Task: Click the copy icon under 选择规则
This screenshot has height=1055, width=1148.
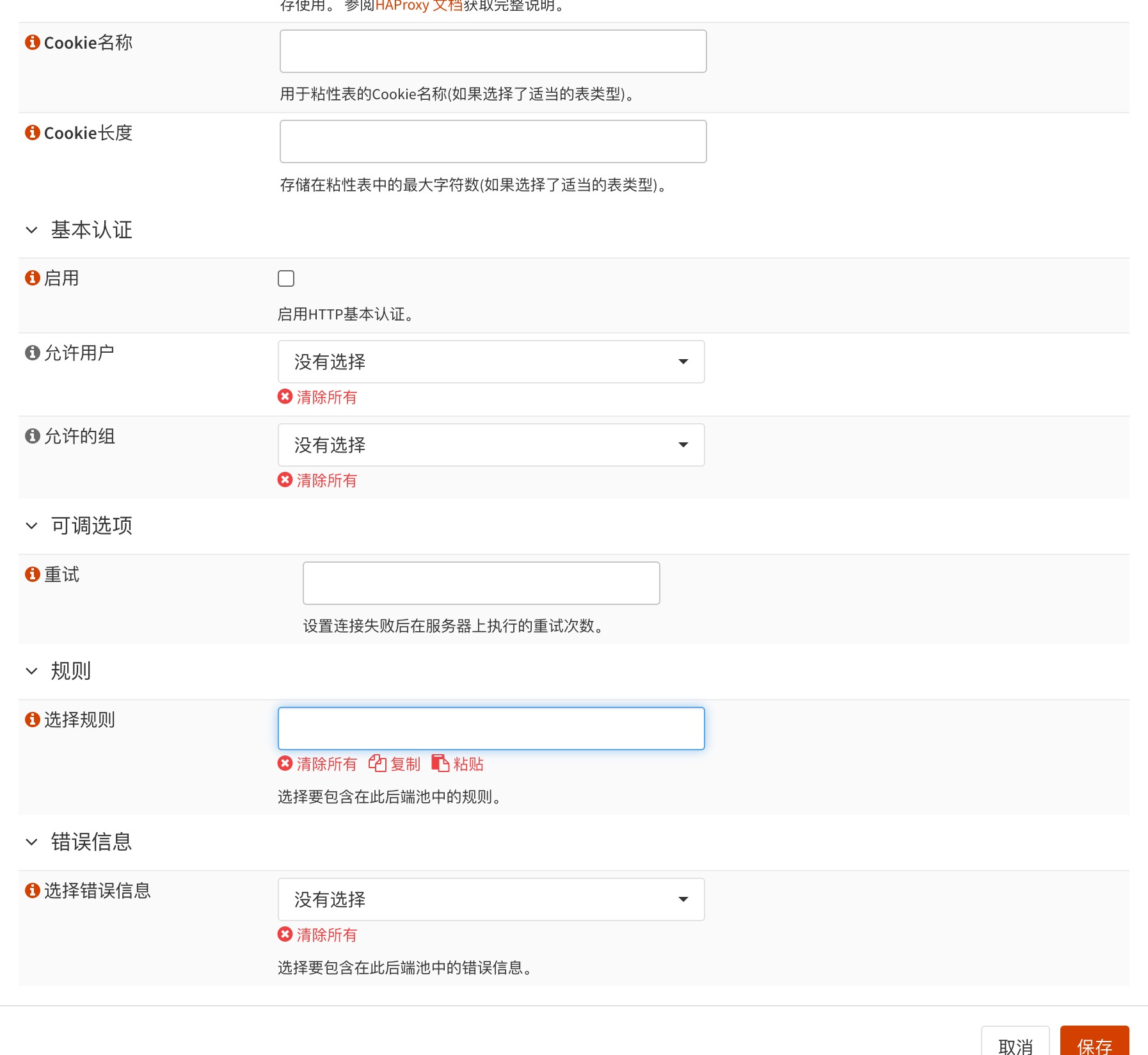Action: coord(378,763)
